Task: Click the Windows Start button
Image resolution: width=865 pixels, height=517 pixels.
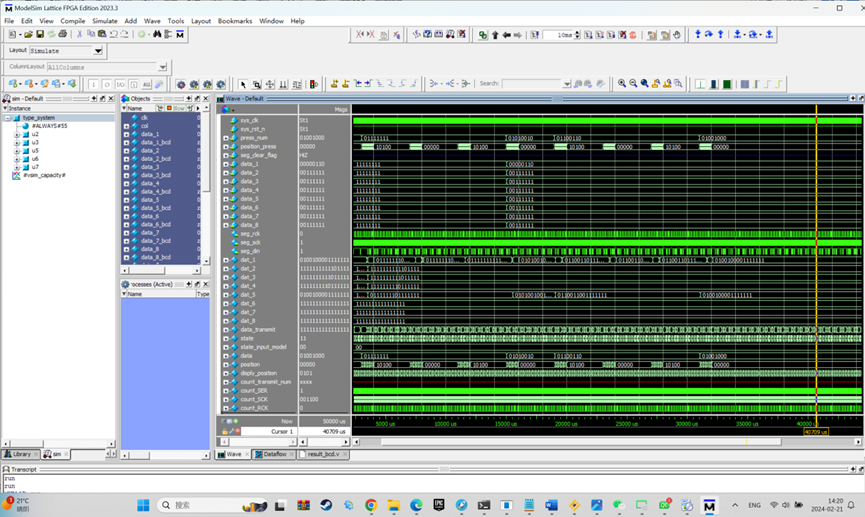Action: (x=143, y=505)
